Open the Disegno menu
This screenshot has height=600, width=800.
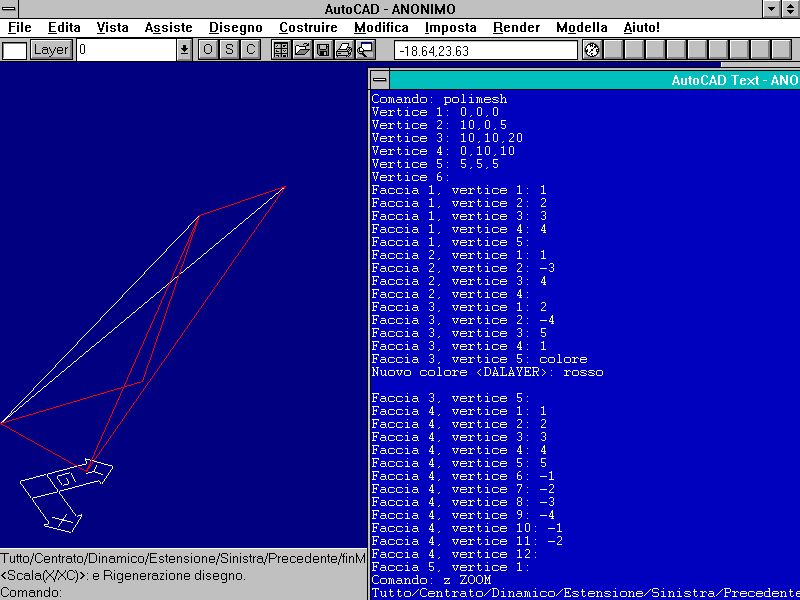[x=236, y=27]
